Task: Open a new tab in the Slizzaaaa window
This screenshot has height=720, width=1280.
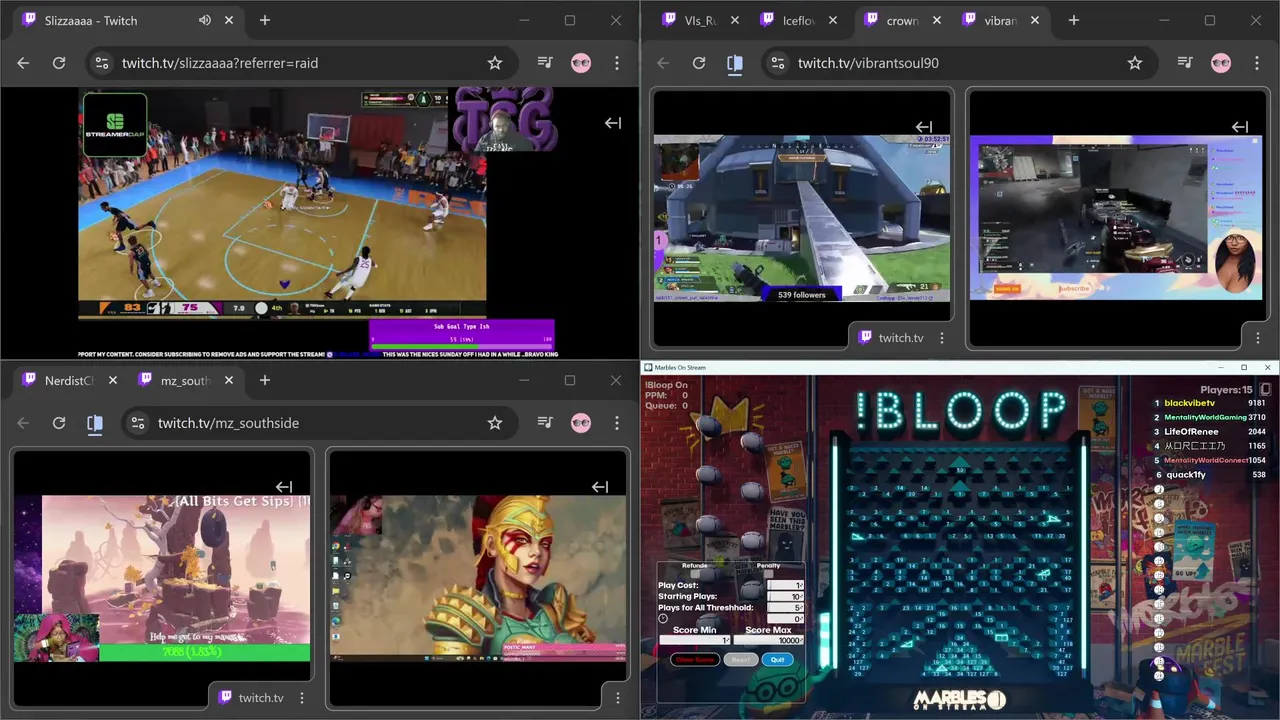Action: (x=265, y=20)
